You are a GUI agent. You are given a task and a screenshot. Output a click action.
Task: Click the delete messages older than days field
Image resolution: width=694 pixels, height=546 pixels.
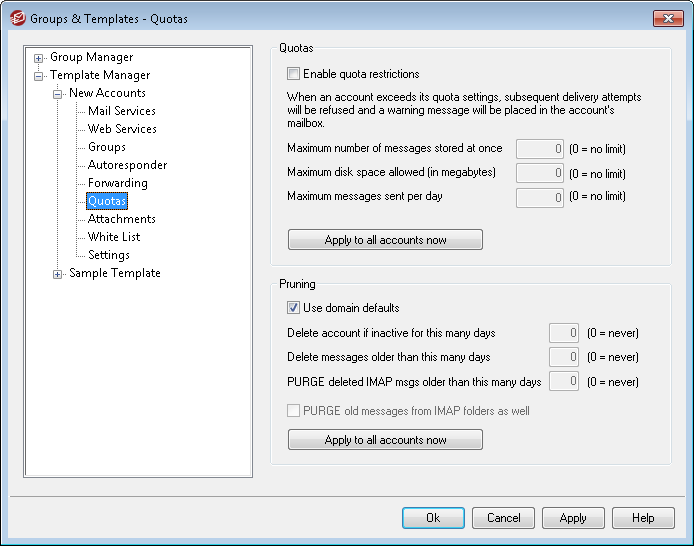point(564,357)
